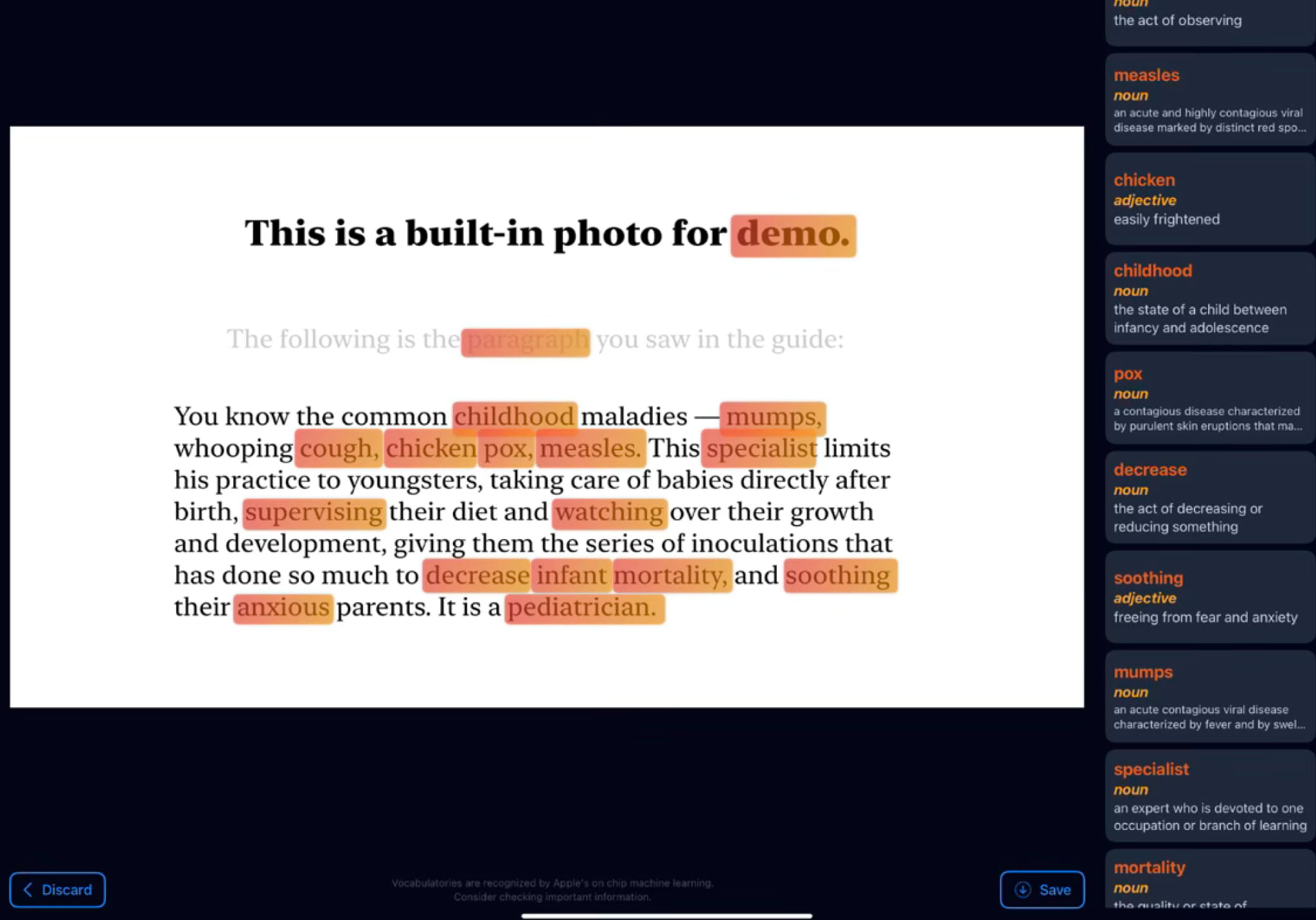
Task: Tap the download arrow icon in Save
Action: [1022, 890]
